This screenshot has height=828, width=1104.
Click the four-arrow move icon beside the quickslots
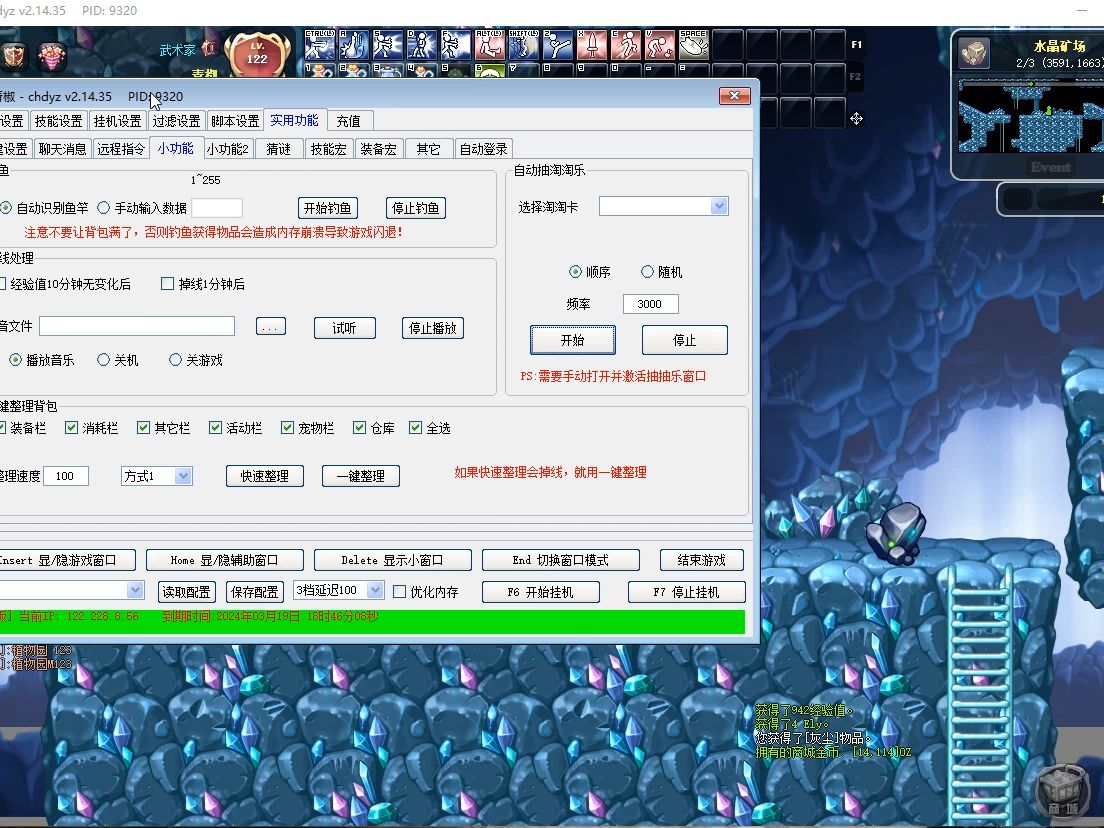(x=856, y=118)
